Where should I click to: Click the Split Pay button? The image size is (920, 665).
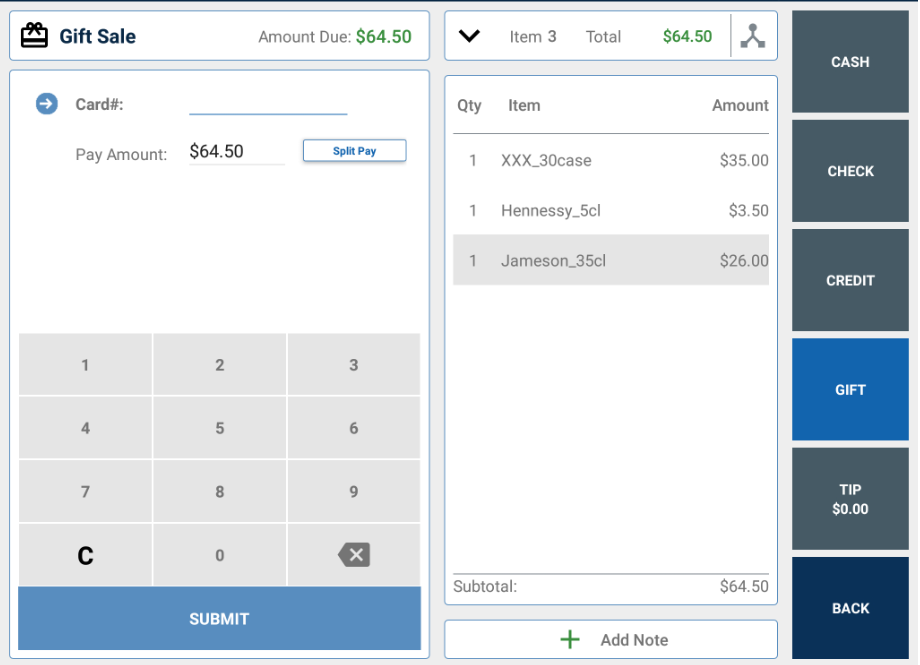coord(354,151)
